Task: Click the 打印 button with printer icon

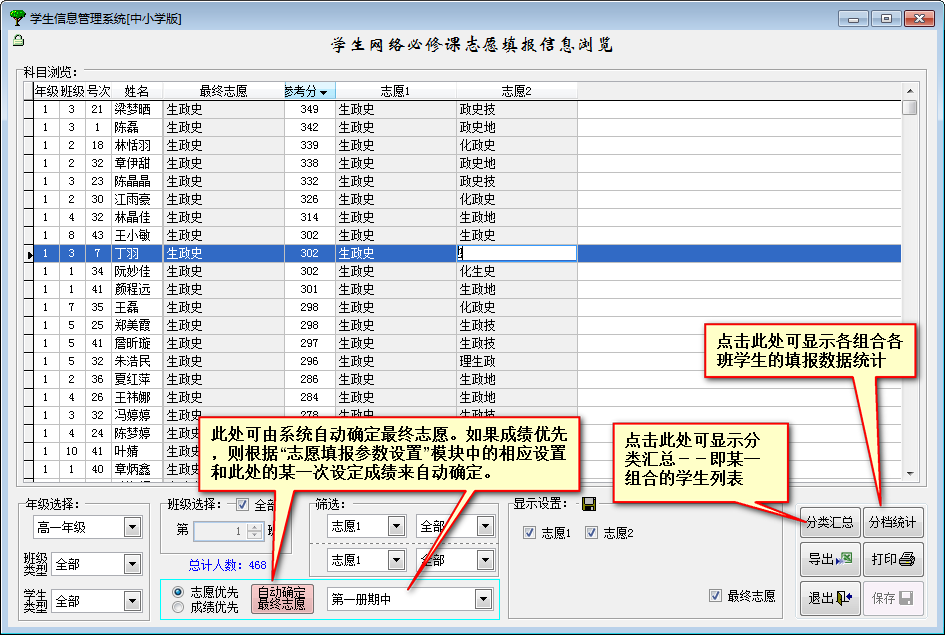Action: tap(892, 559)
